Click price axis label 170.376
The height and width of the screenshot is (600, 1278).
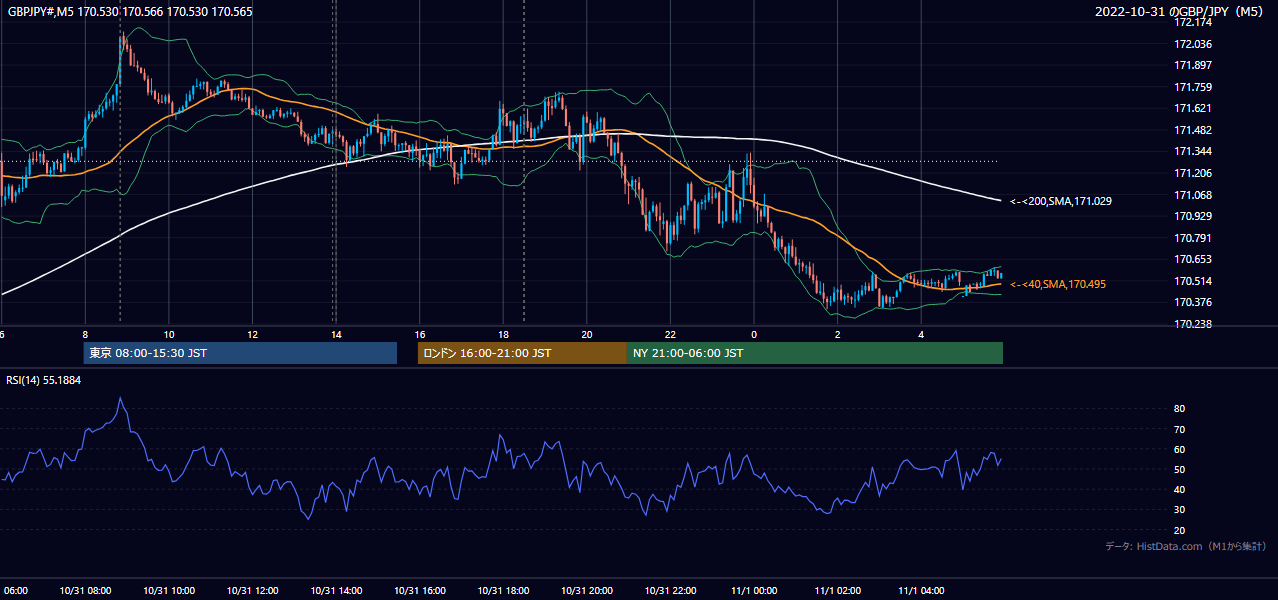[1194, 302]
